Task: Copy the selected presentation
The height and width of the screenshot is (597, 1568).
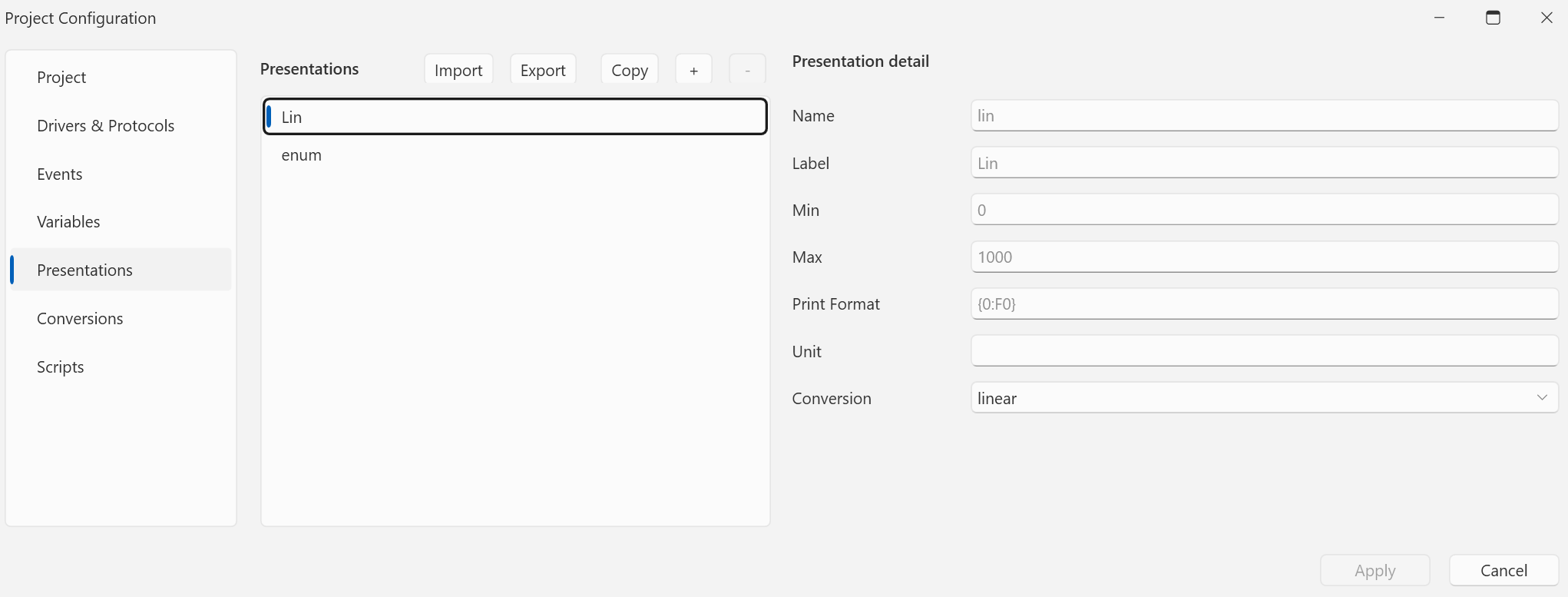Action: tap(630, 70)
